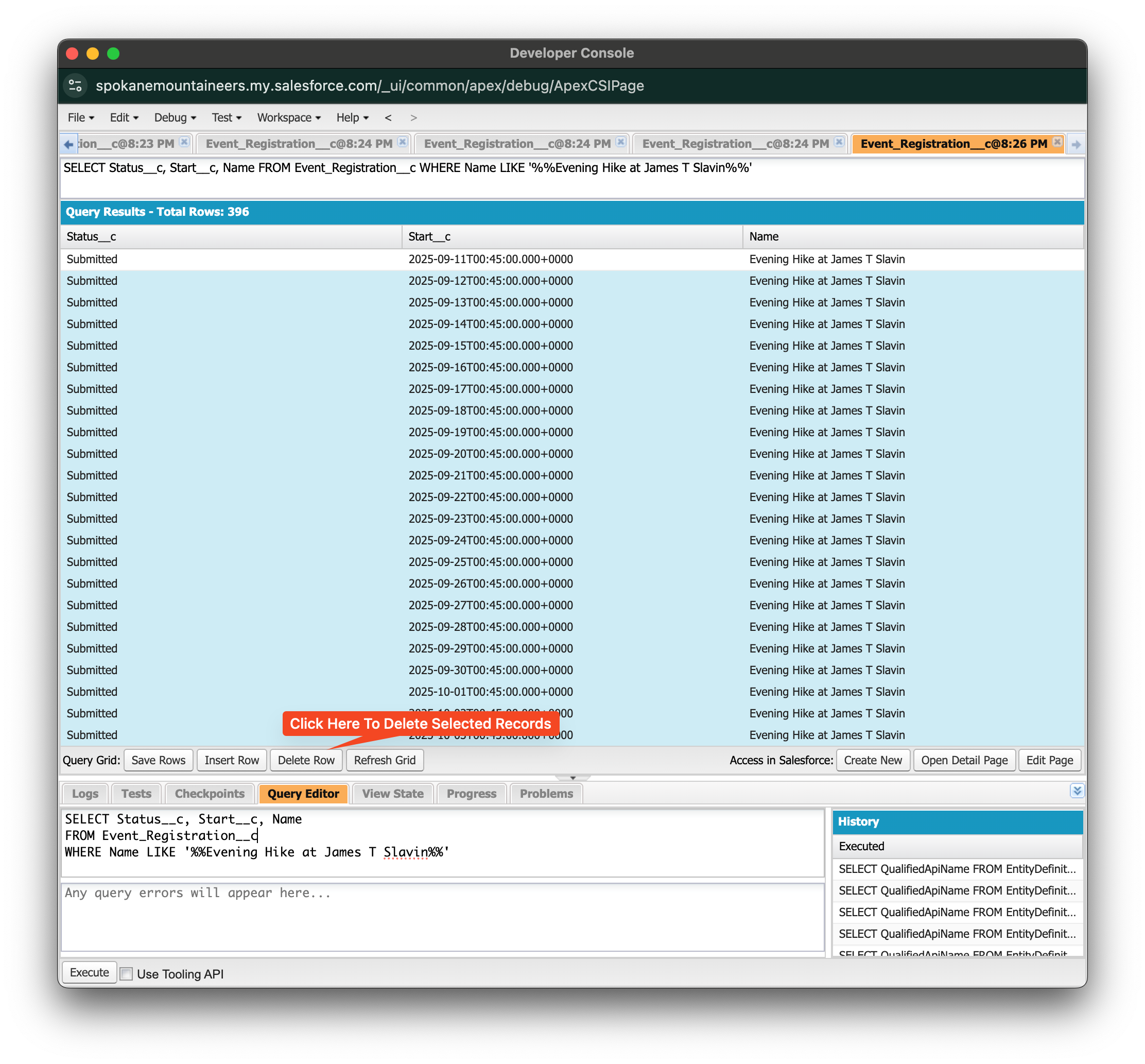Switch to the Logs tab
Image resolution: width=1145 pixels, height=1064 pixels.
click(x=85, y=794)
